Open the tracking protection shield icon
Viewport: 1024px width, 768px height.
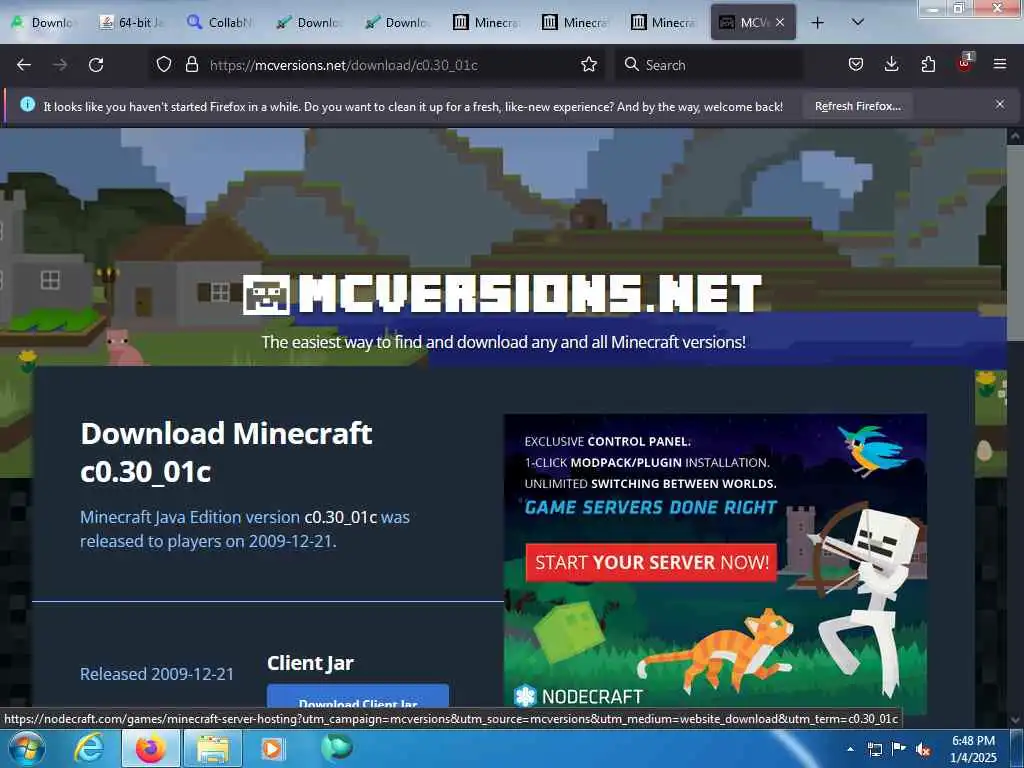click(x=164, y=64)
